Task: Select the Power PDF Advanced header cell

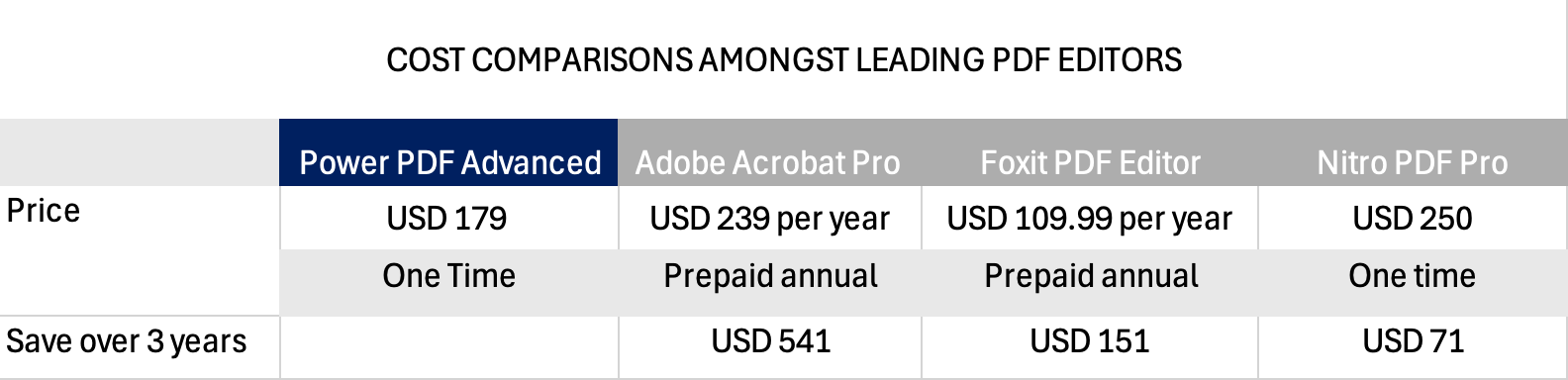Action: point(448,152)
